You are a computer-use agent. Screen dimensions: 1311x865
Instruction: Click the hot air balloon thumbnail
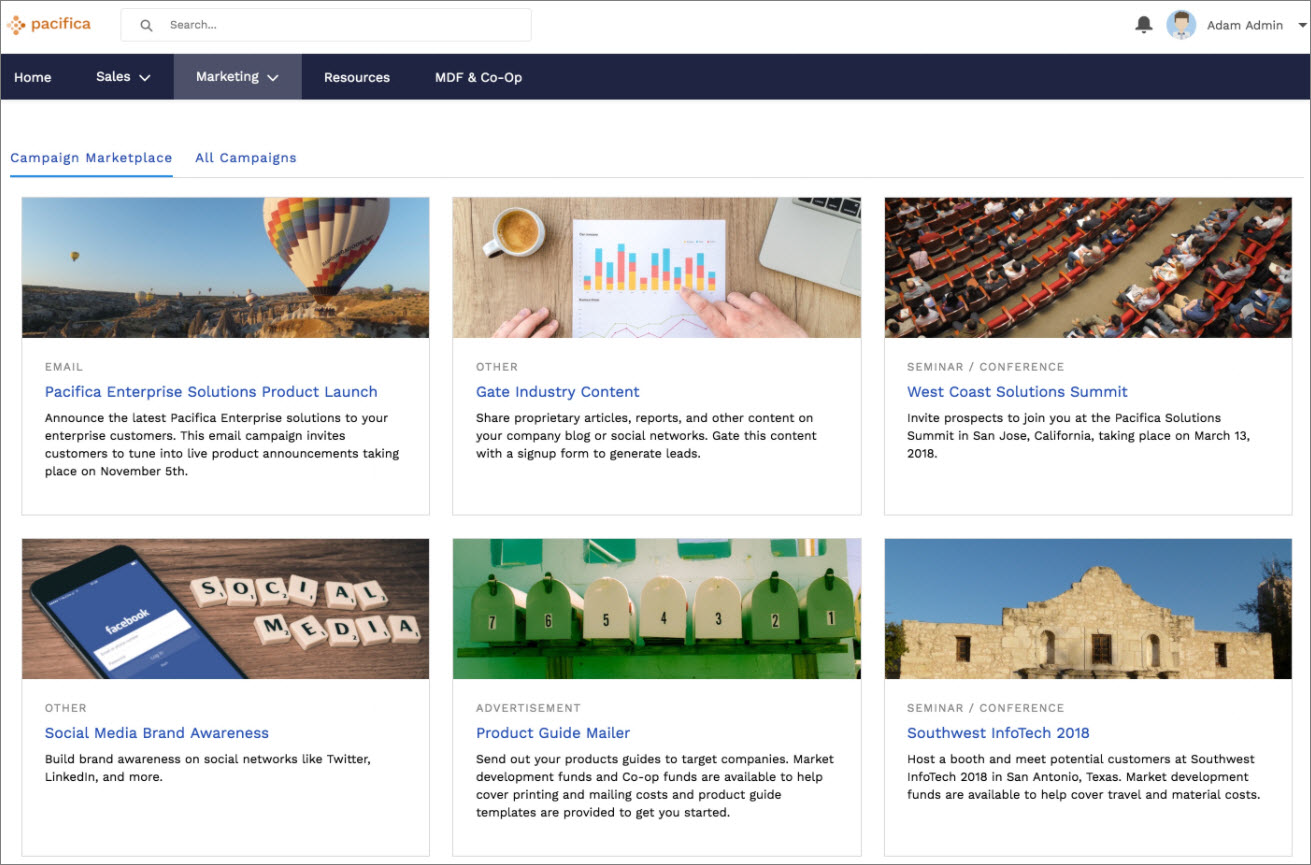(x=226, y=267)
